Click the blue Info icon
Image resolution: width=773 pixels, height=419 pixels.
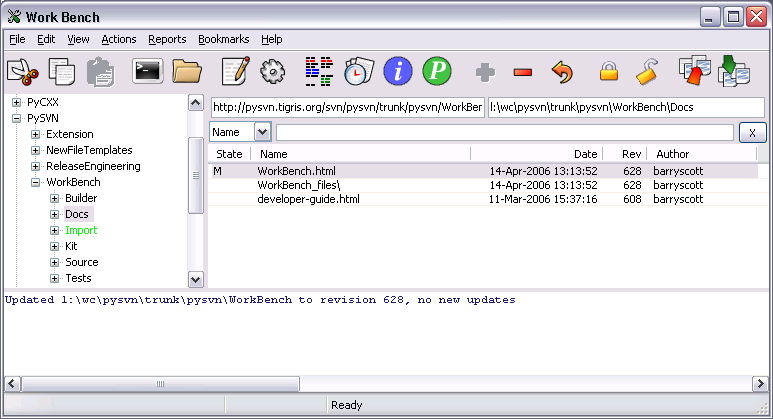point(398,71)
